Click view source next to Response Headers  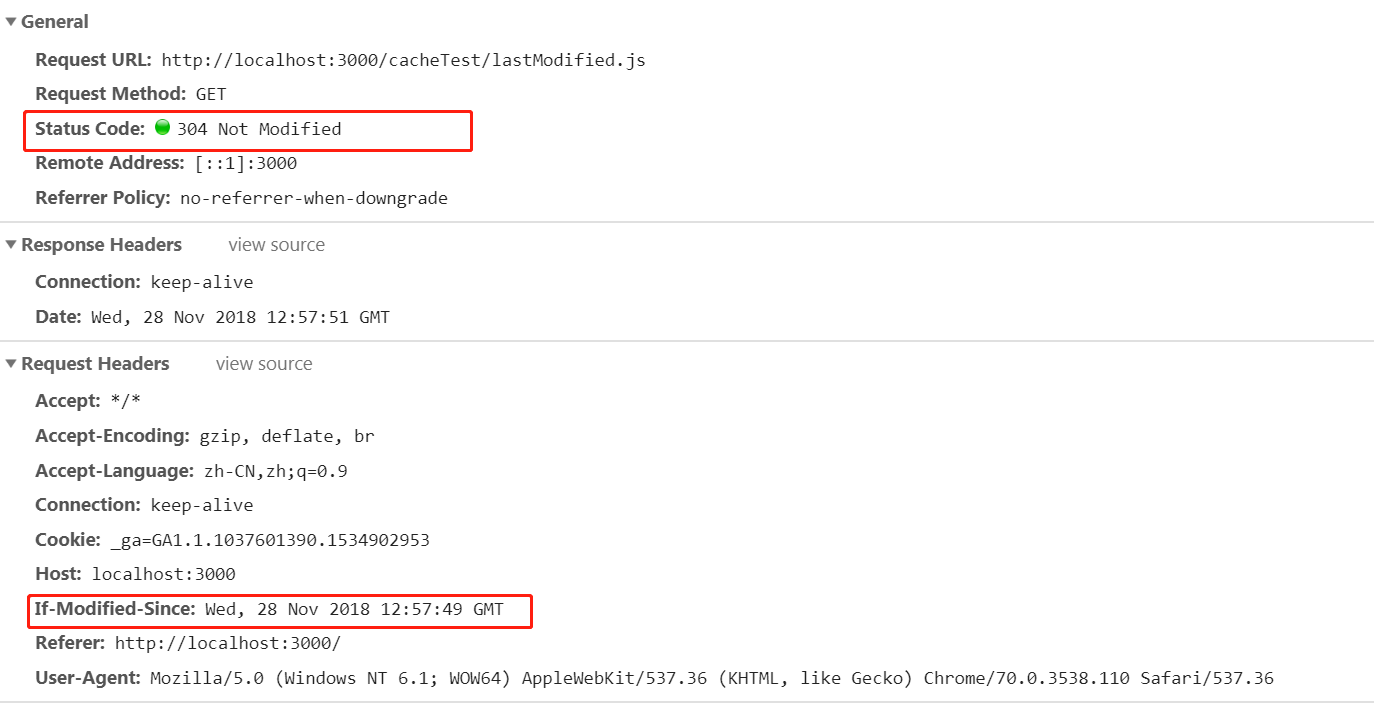click(x=276, y=245)
